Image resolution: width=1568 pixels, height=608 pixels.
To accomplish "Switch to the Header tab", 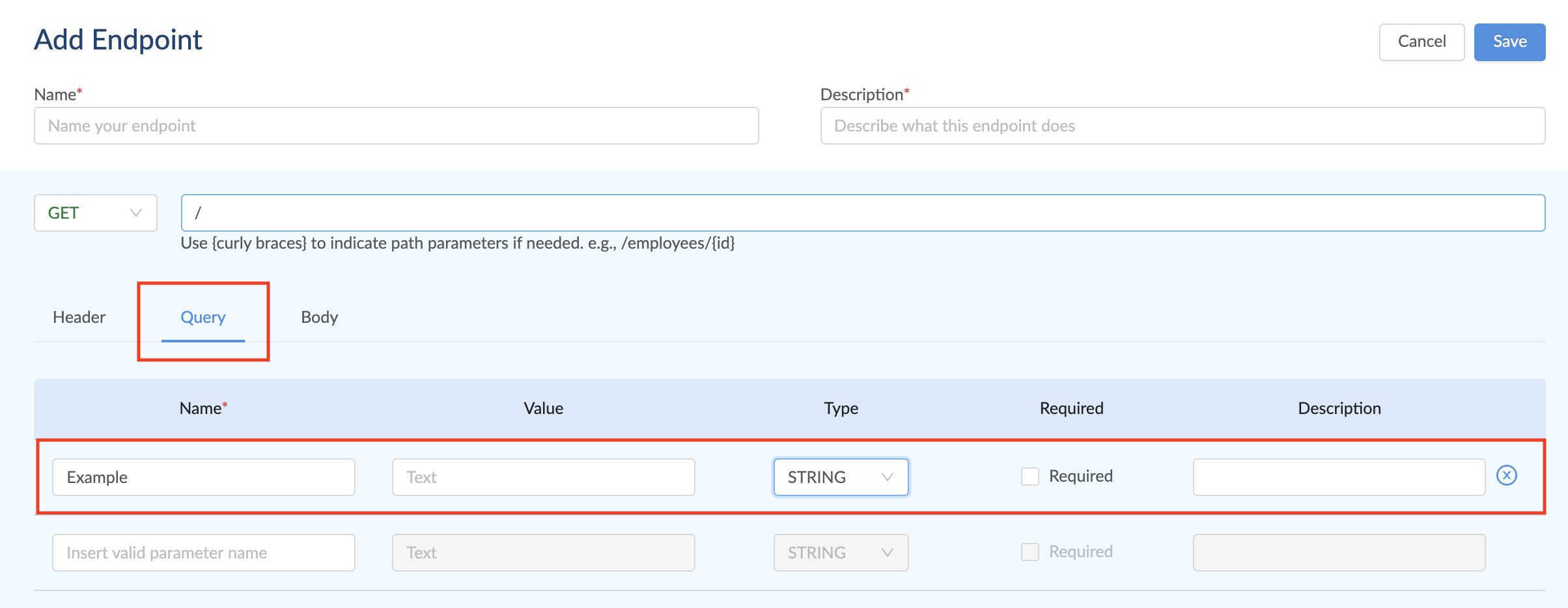I will [77, 317].
